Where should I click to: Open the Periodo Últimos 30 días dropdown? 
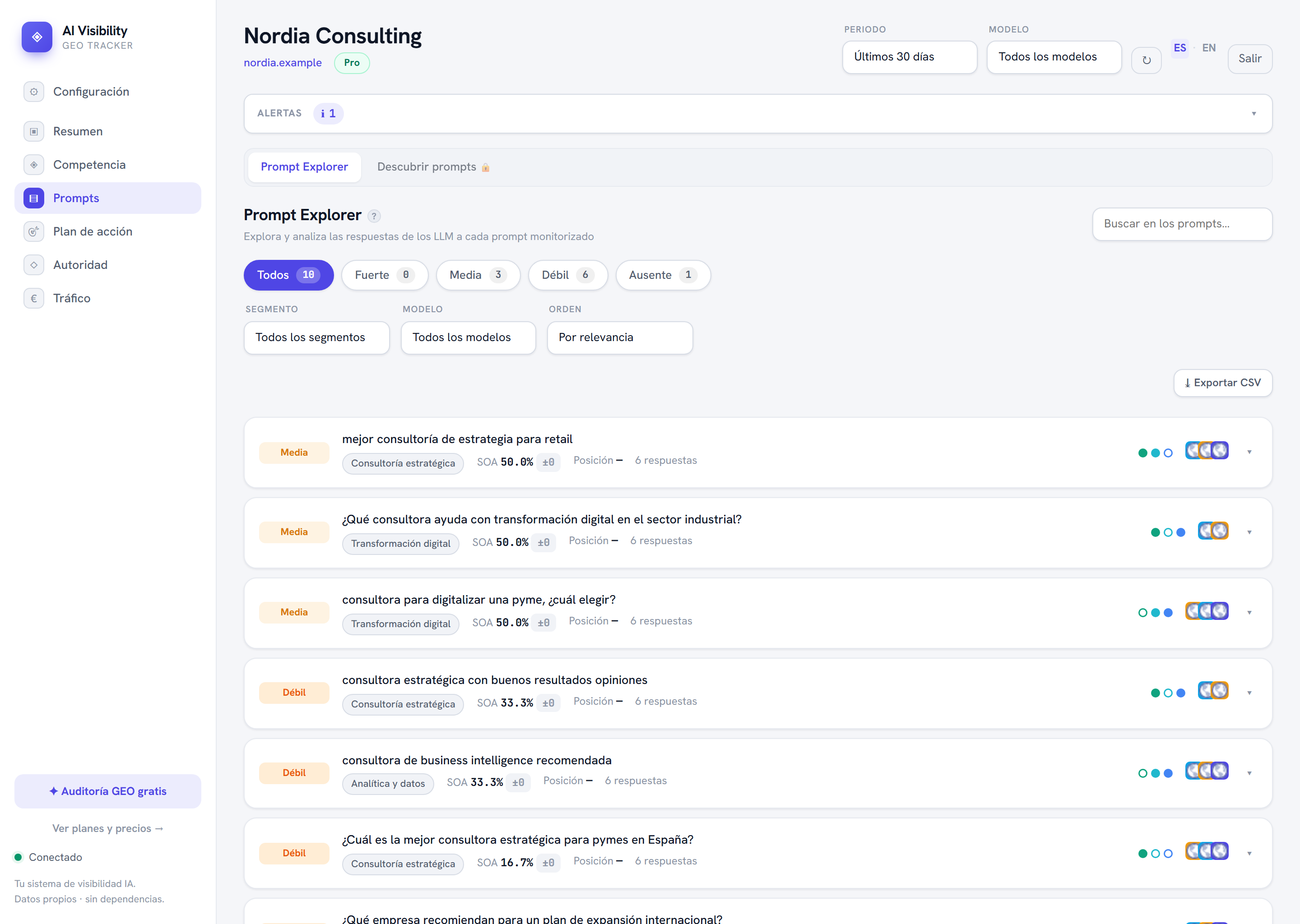(x=910, y=57)
